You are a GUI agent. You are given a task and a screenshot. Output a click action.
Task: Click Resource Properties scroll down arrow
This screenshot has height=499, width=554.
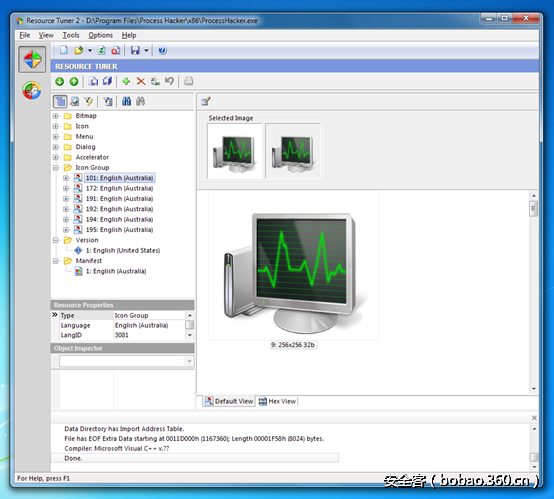click(x=190, y=335)
